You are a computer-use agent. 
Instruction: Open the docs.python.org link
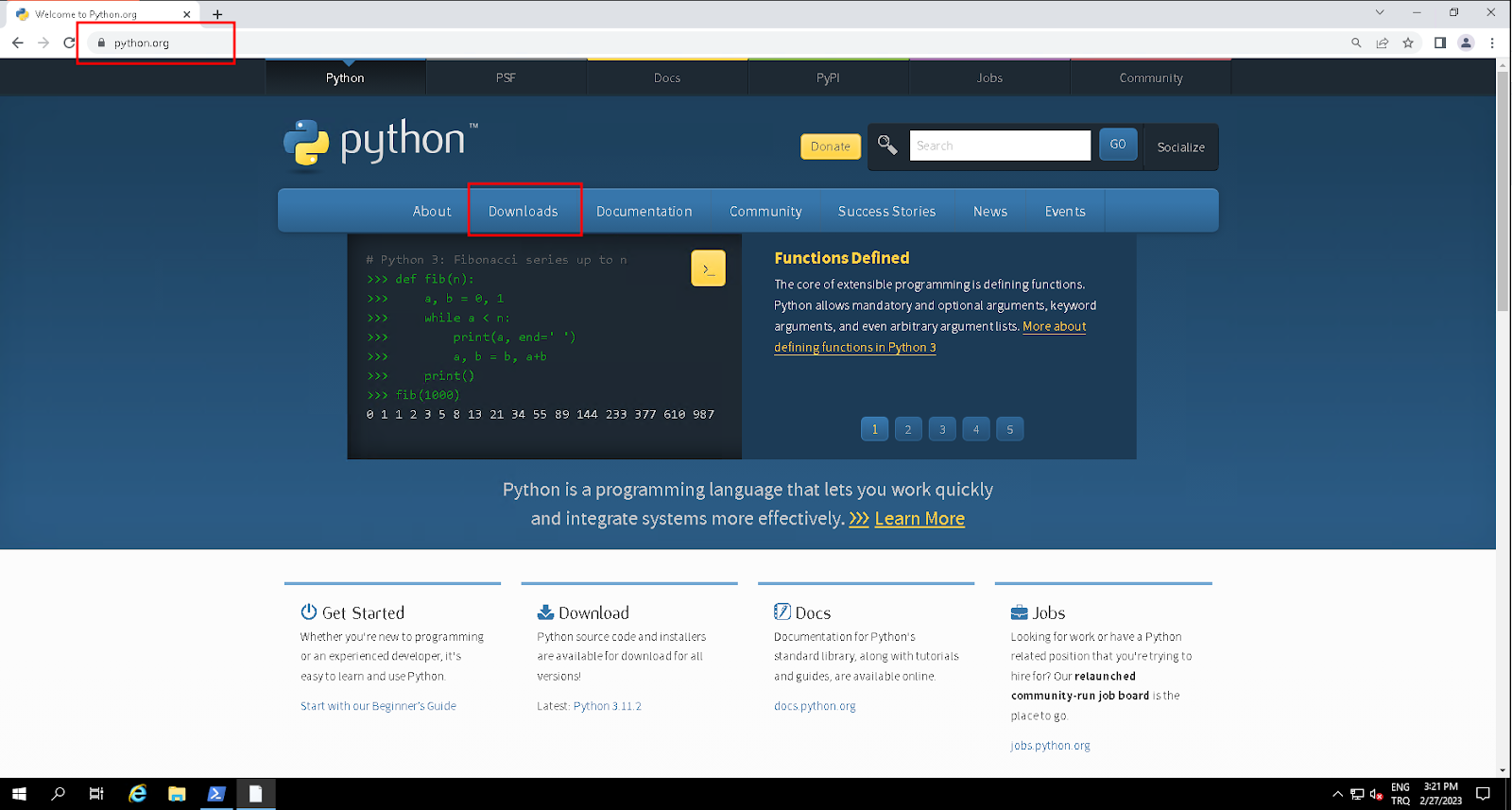click(x=815, y=706)
